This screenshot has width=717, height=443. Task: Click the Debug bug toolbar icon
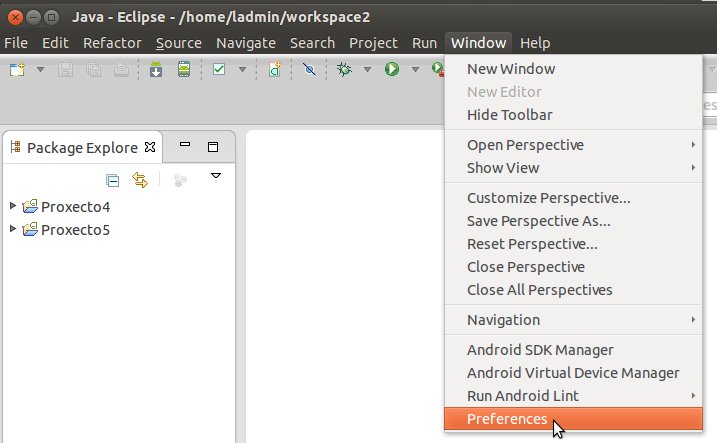[x=344, y=69]
